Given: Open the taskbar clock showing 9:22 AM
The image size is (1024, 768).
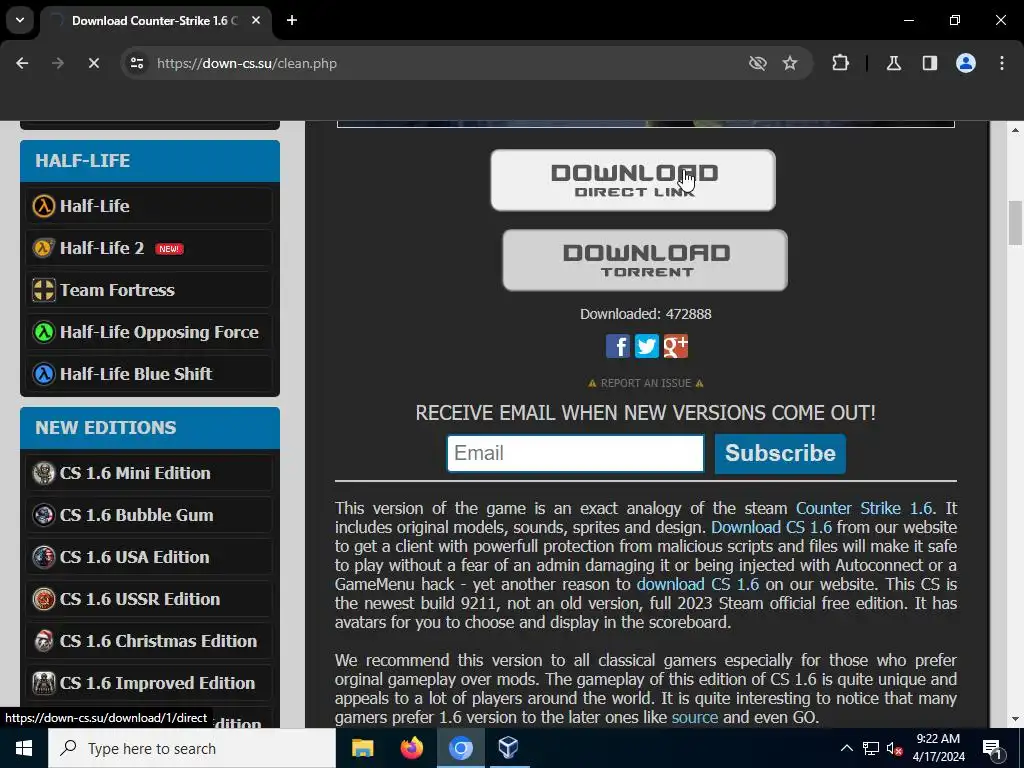Looking at the screenshot, I should coord(938,748).
